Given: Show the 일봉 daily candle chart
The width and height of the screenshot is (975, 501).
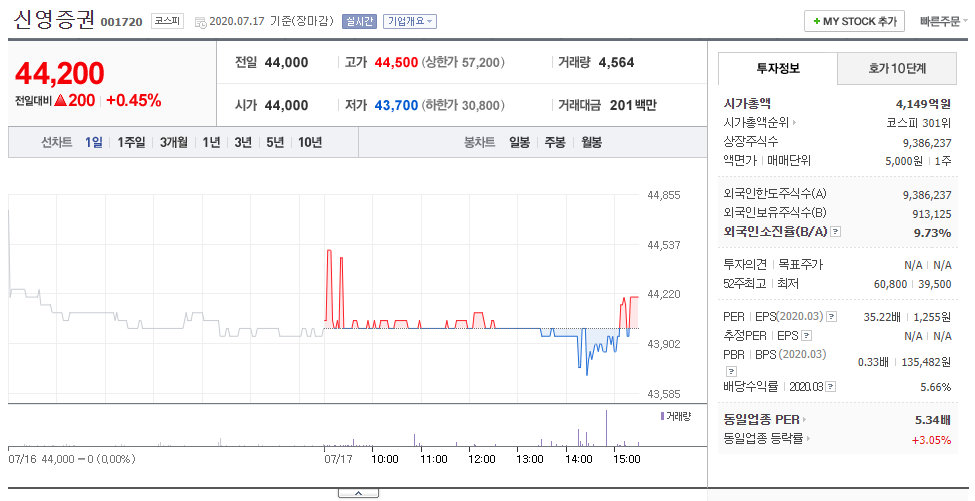Looking at the screenshot, I should (519, 142).
